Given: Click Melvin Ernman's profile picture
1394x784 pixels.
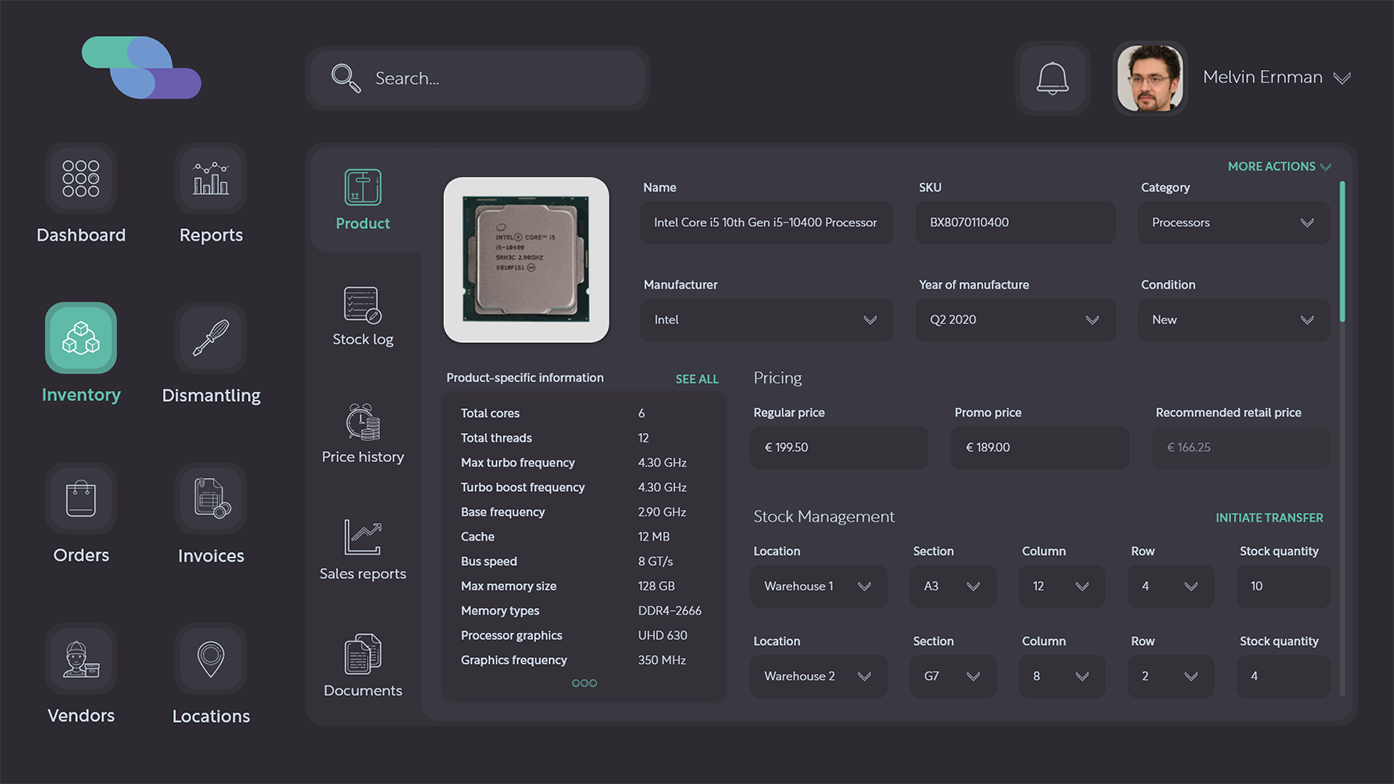Looking at the screenshot, I should [x=1150, y=78].
